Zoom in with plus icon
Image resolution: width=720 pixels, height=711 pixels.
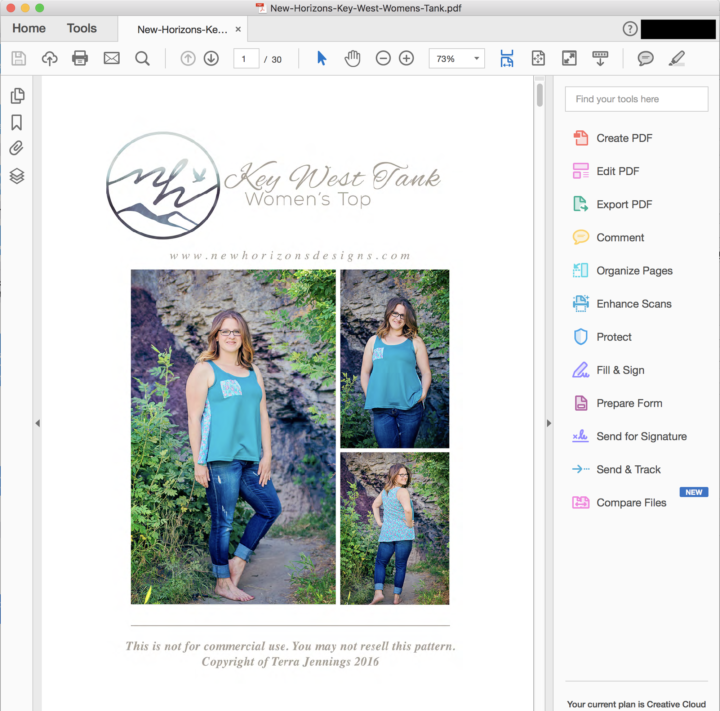pyautogui.click(x=406, y=59)
